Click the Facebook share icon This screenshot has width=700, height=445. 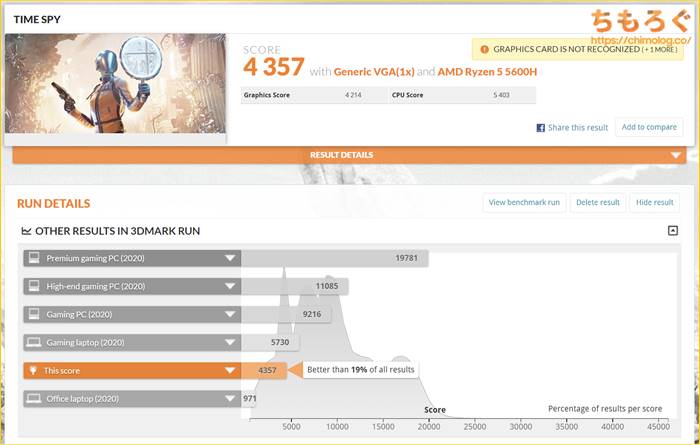click(540, 128)
